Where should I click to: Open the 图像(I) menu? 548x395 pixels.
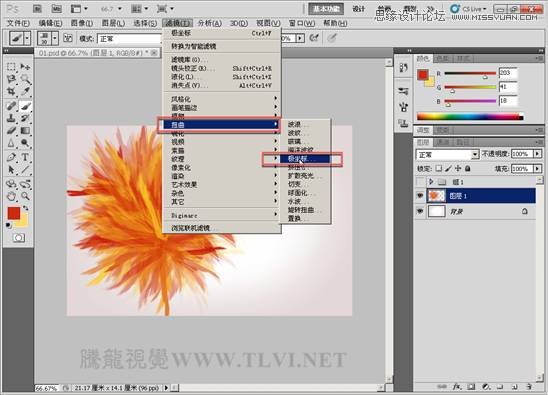tap(82, 23)
